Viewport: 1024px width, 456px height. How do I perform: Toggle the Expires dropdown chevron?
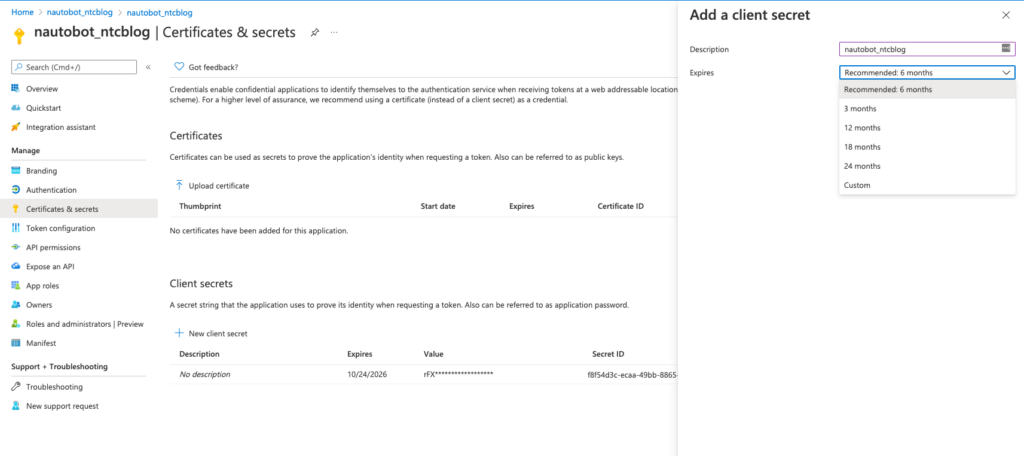coord(1006,73)
